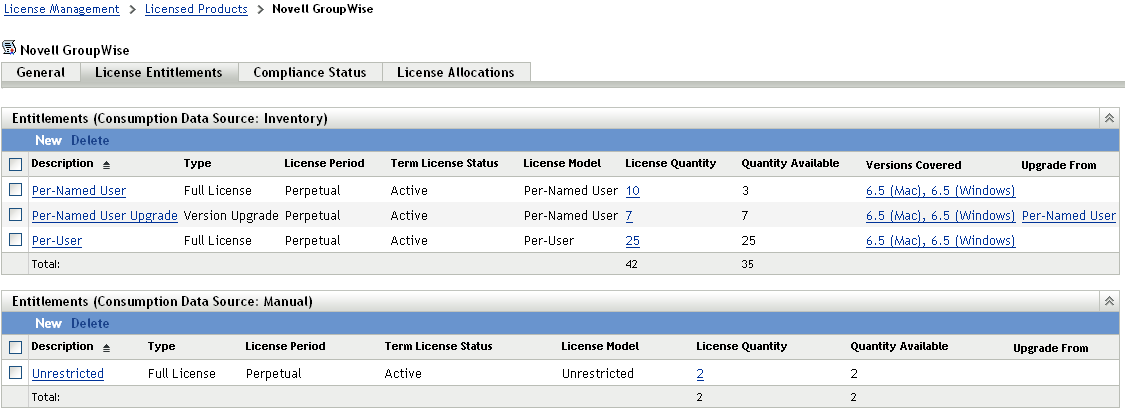Sort Inventory entitlements by Description arrow

click(107, 164)
